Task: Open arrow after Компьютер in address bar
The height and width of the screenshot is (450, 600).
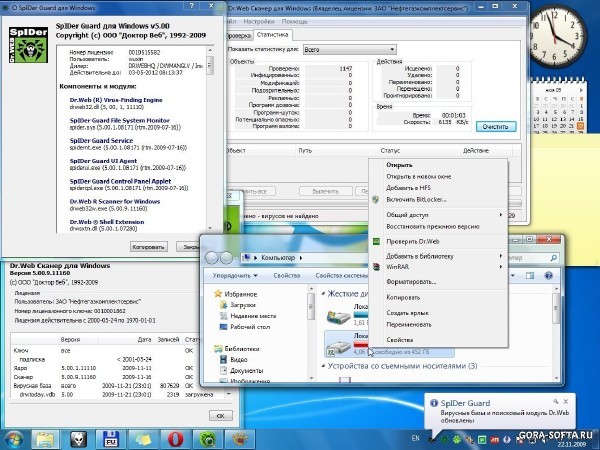Action: click(301, 258)
